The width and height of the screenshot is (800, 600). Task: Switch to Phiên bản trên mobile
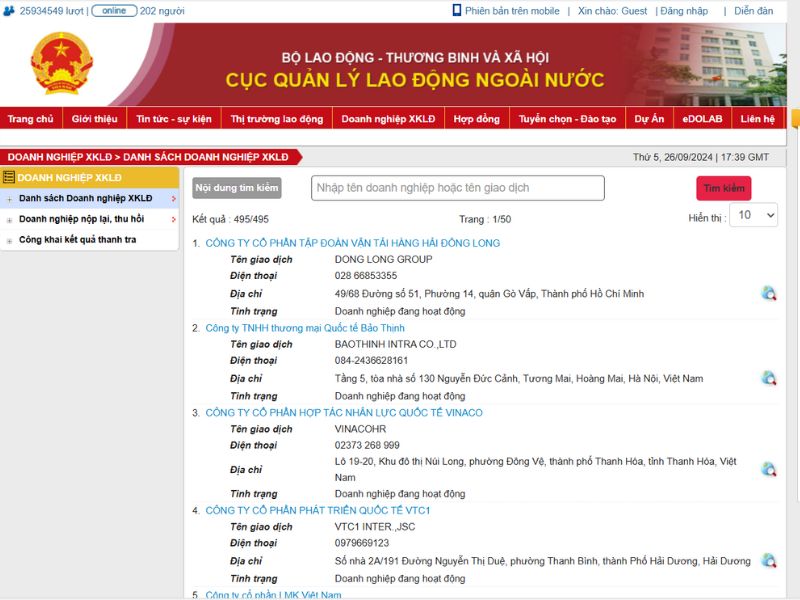coord(512,11)
